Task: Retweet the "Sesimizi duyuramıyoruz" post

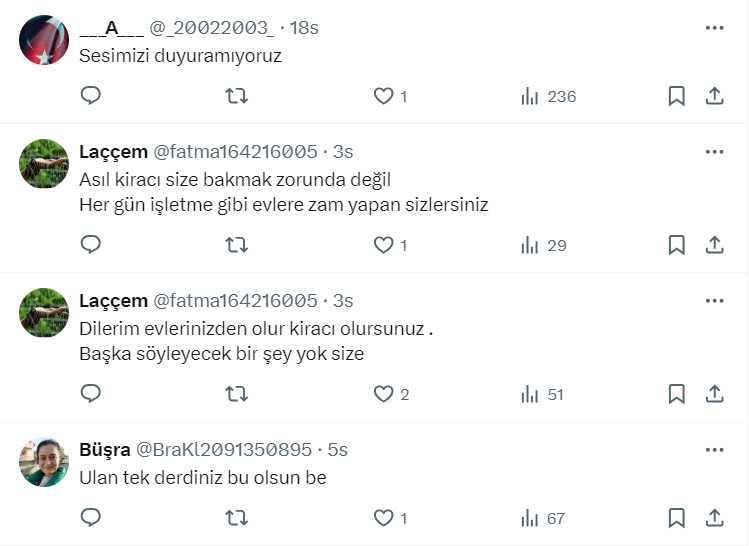Action: [x=237, y=96]
